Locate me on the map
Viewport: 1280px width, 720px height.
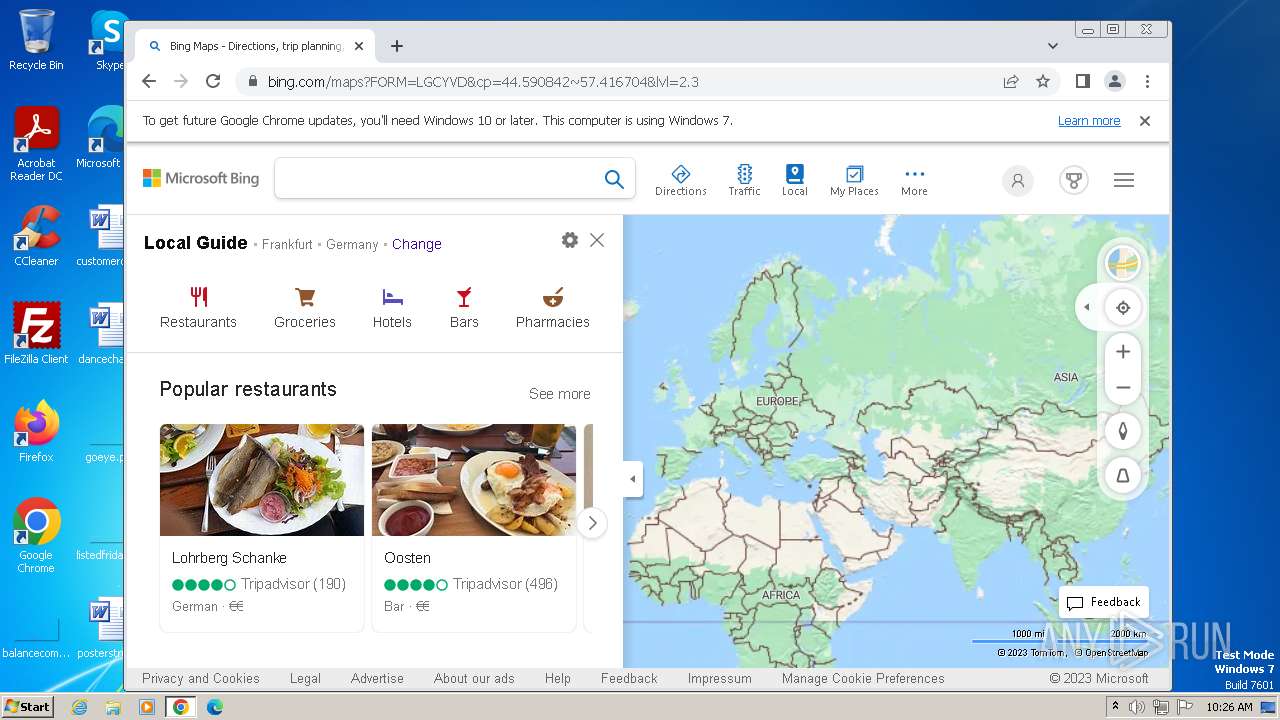coord(1123,308)
